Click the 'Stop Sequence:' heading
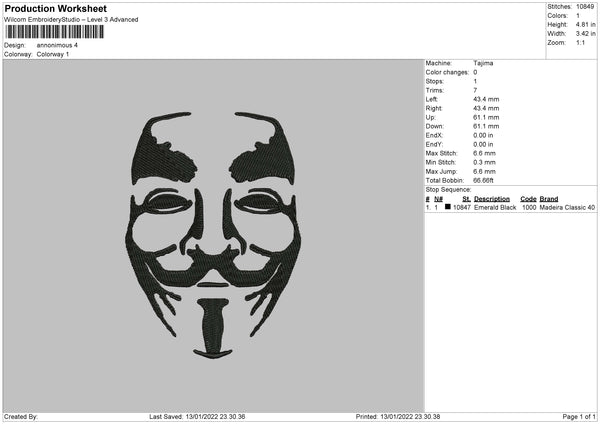 click(x=448, y=190)
